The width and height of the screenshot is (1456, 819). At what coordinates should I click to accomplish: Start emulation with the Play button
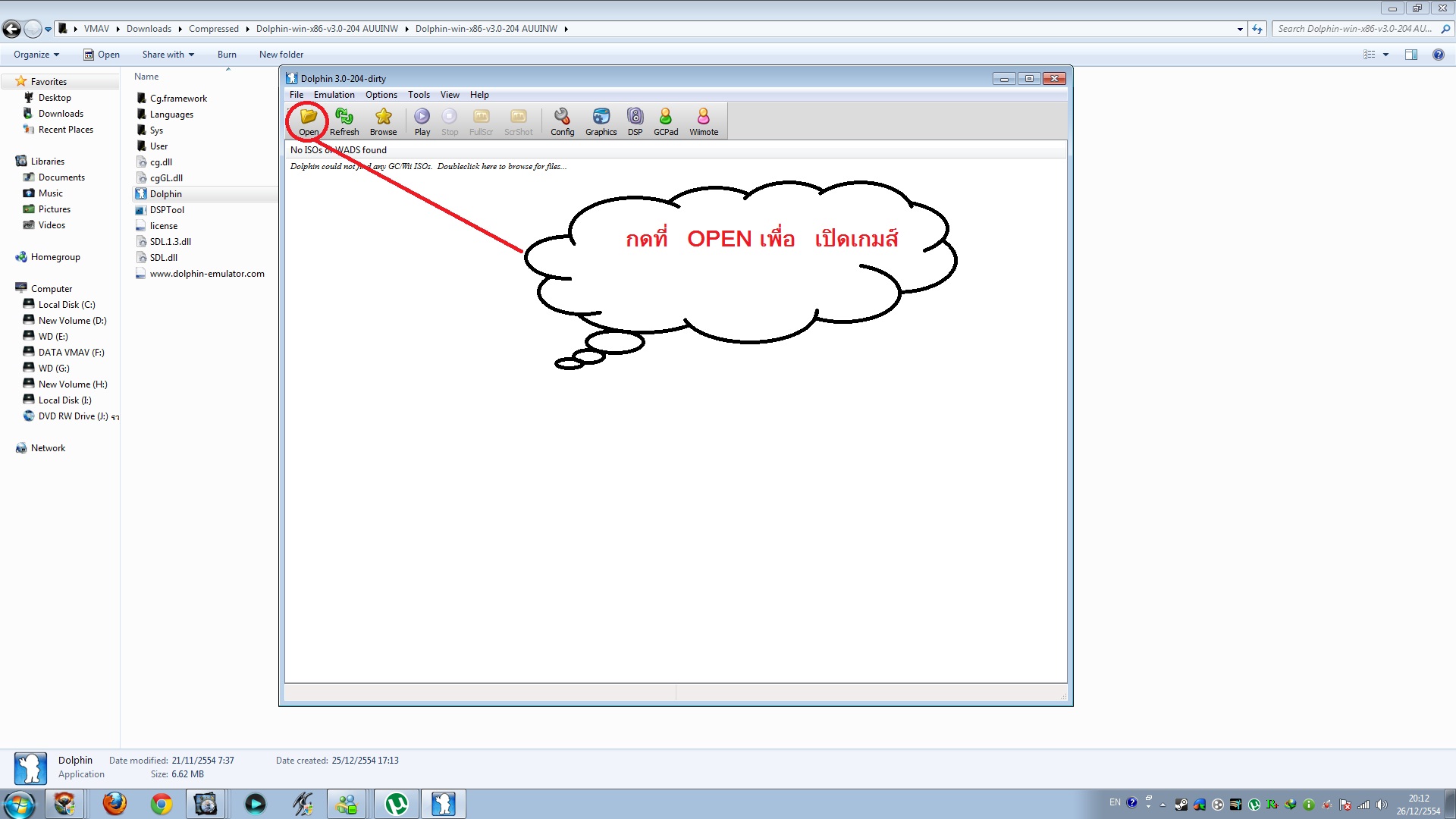422,121
